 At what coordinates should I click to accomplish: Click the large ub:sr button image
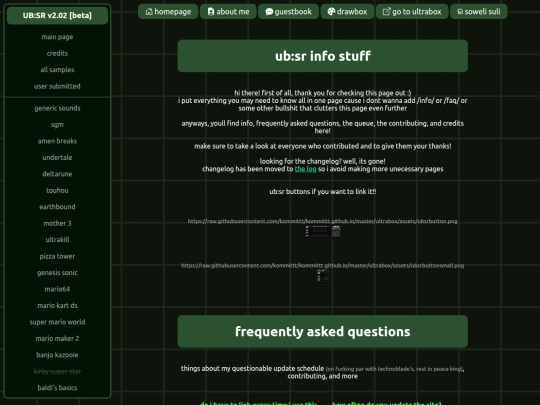pyautogui.click(x=323, y=231)
